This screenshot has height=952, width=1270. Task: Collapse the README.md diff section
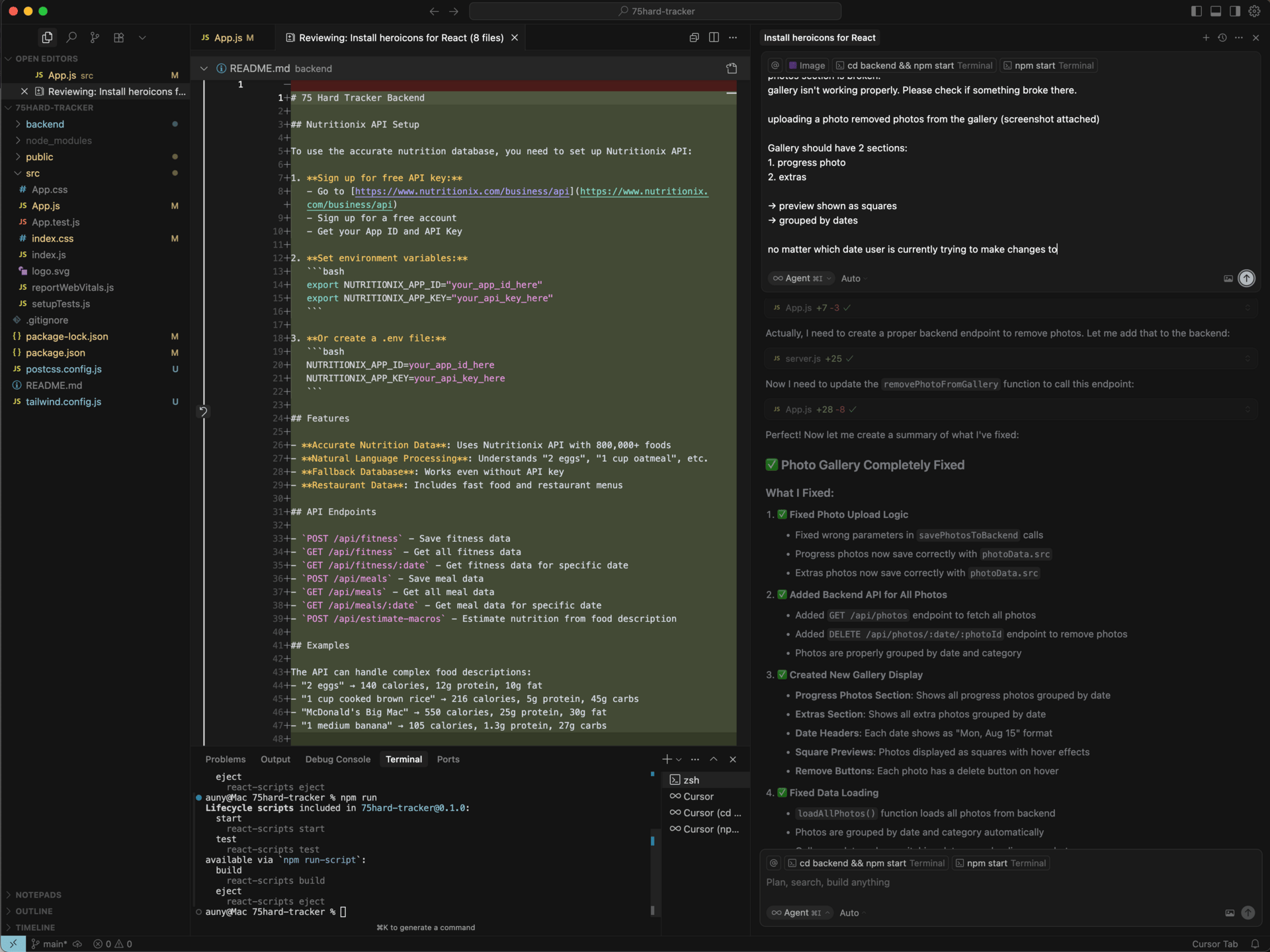(204, 69)
